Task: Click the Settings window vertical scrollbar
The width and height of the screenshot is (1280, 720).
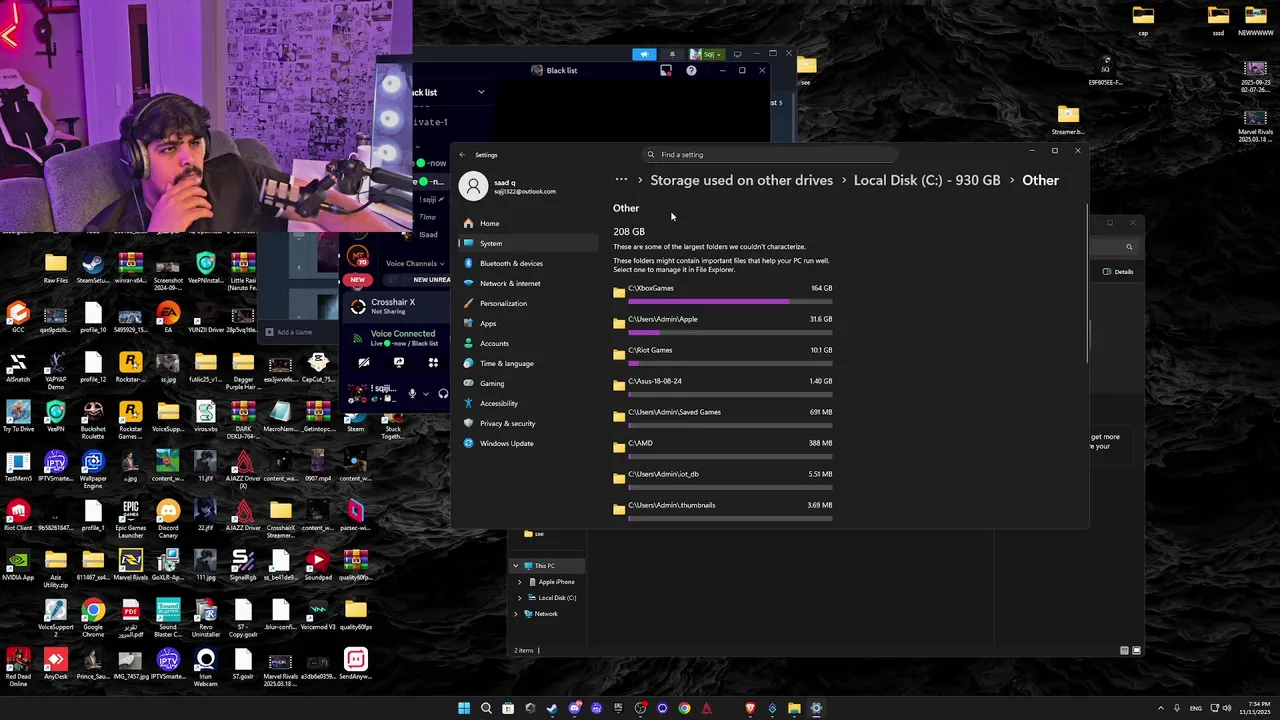Action: point(1087,285)
